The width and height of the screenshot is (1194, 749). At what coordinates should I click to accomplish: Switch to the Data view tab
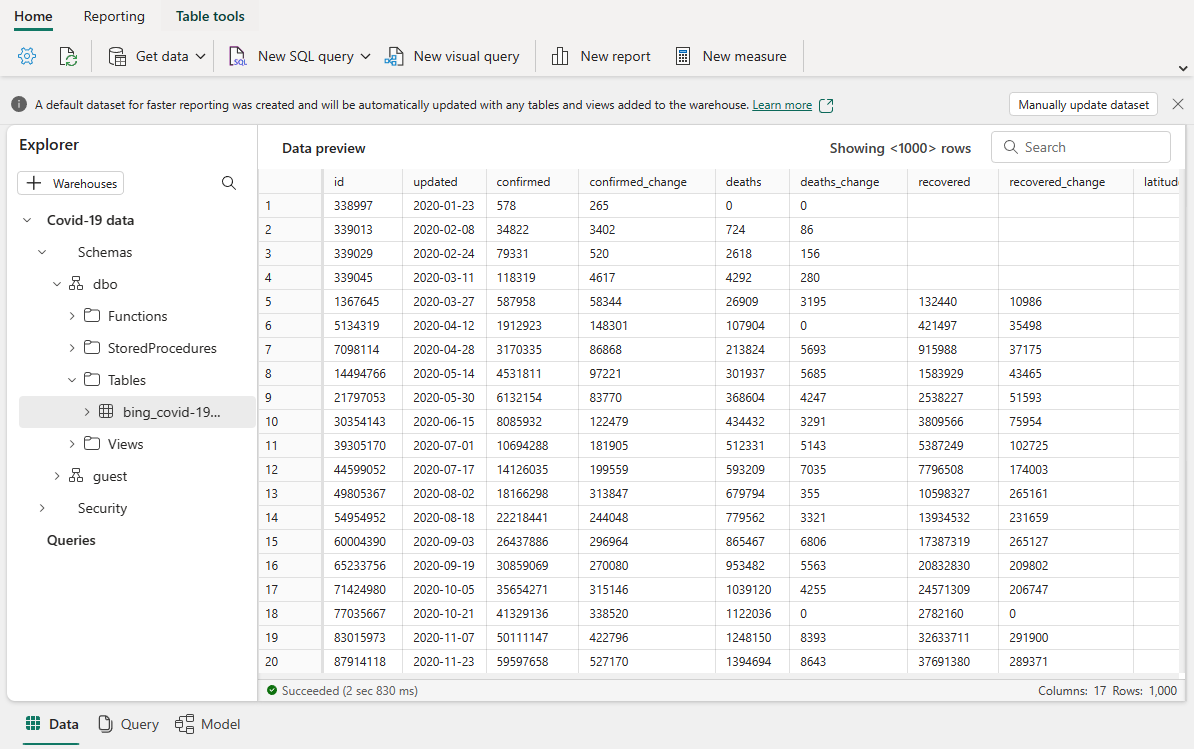[52, 724]
